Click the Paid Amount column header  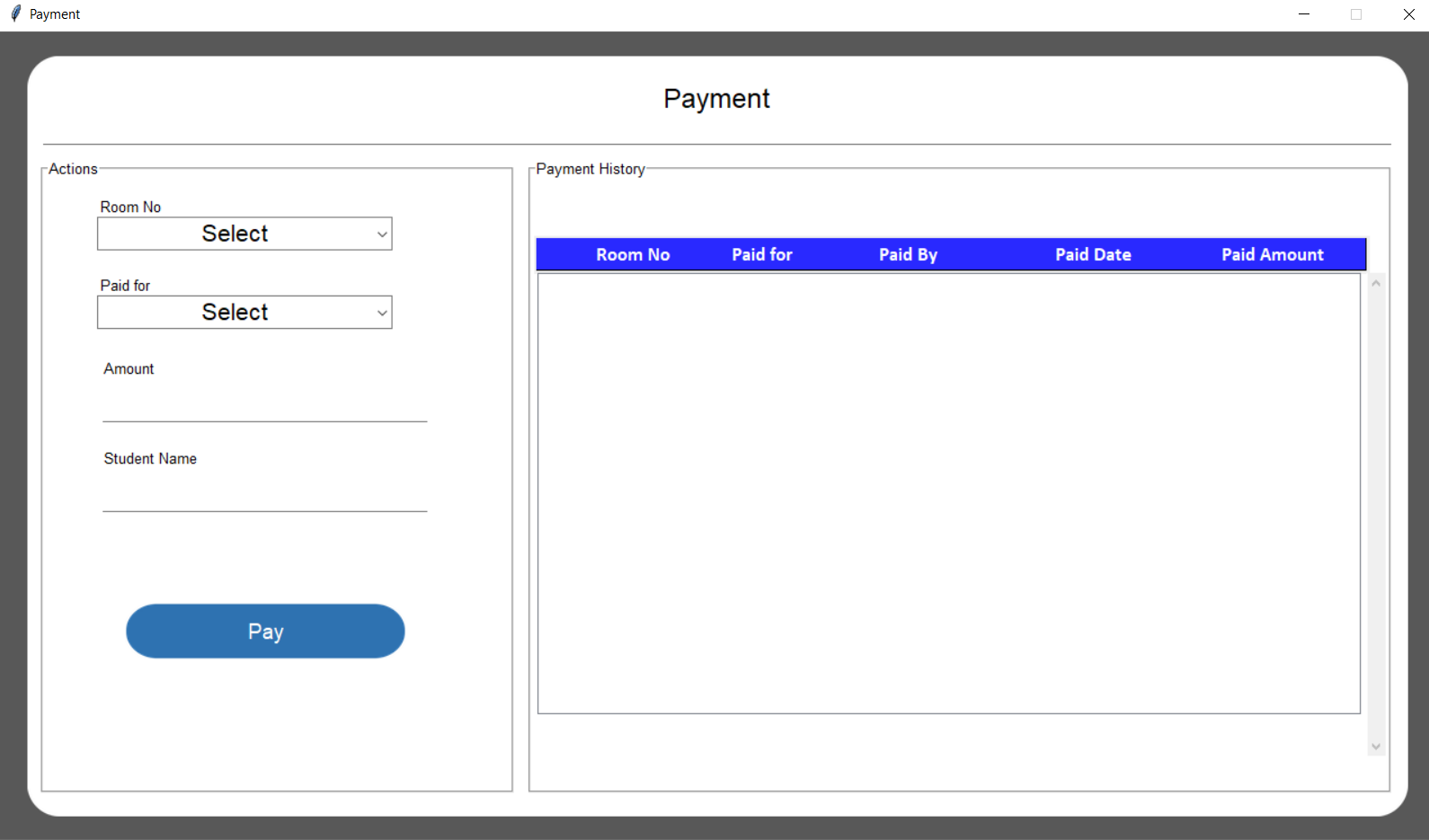1272,254
